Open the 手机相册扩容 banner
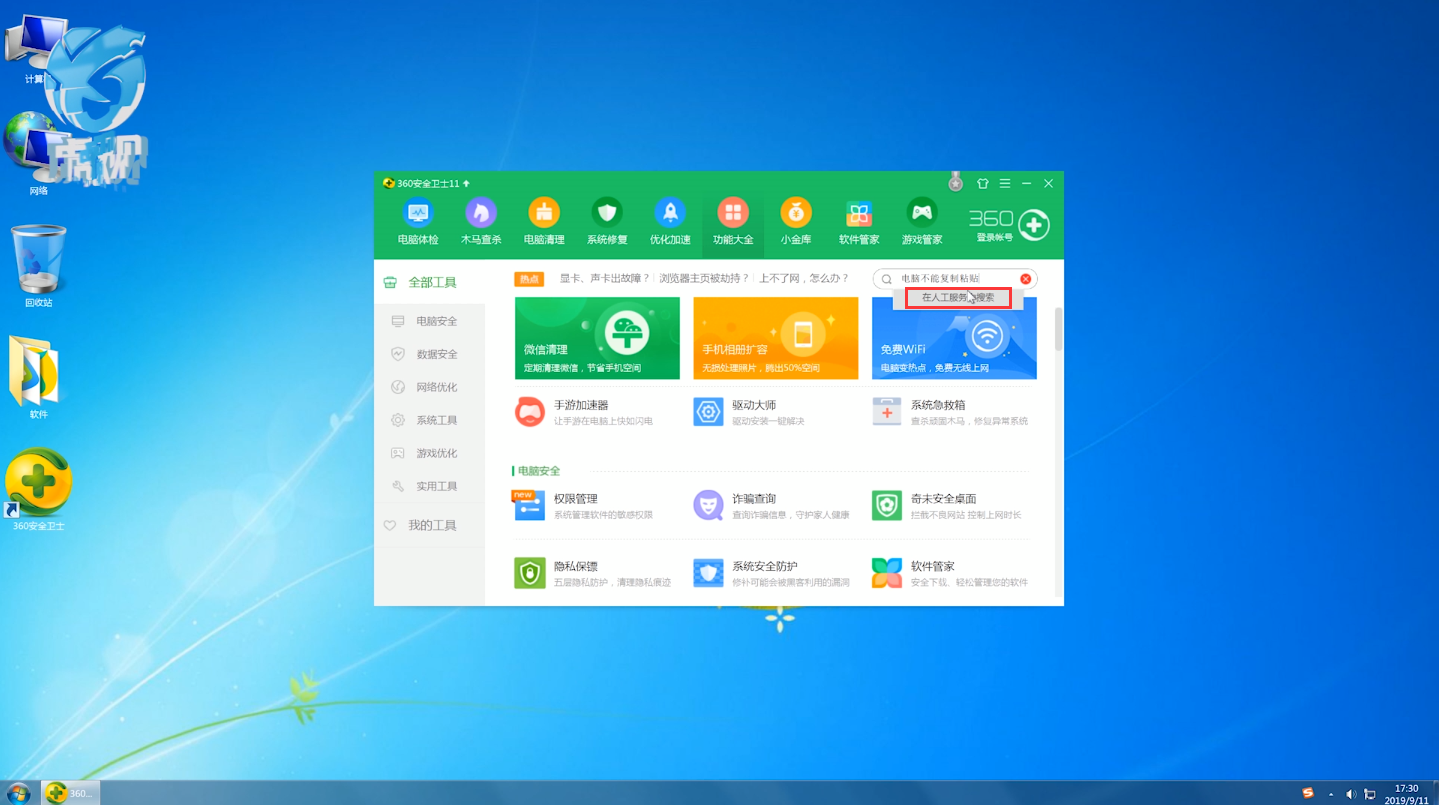The image size is (1439, 805). click(x=776, y=338)
